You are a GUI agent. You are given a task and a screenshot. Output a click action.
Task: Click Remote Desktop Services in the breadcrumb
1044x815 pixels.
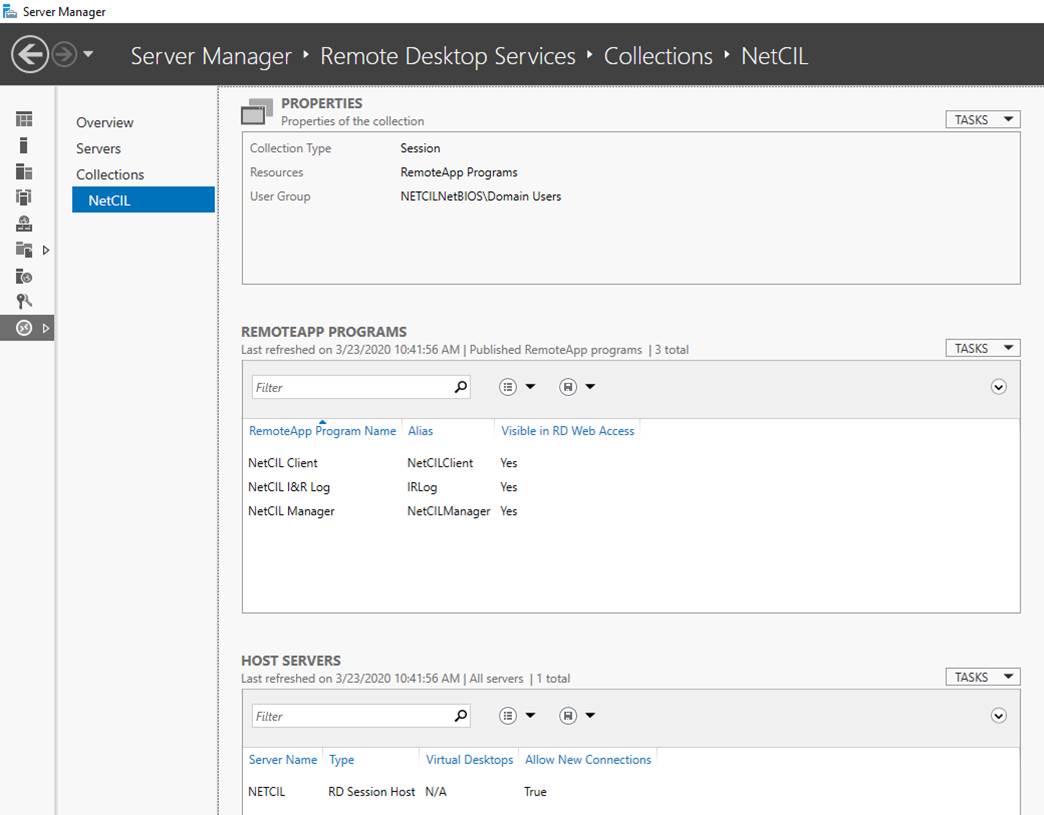pyautogui.click(x=447, y=56)
